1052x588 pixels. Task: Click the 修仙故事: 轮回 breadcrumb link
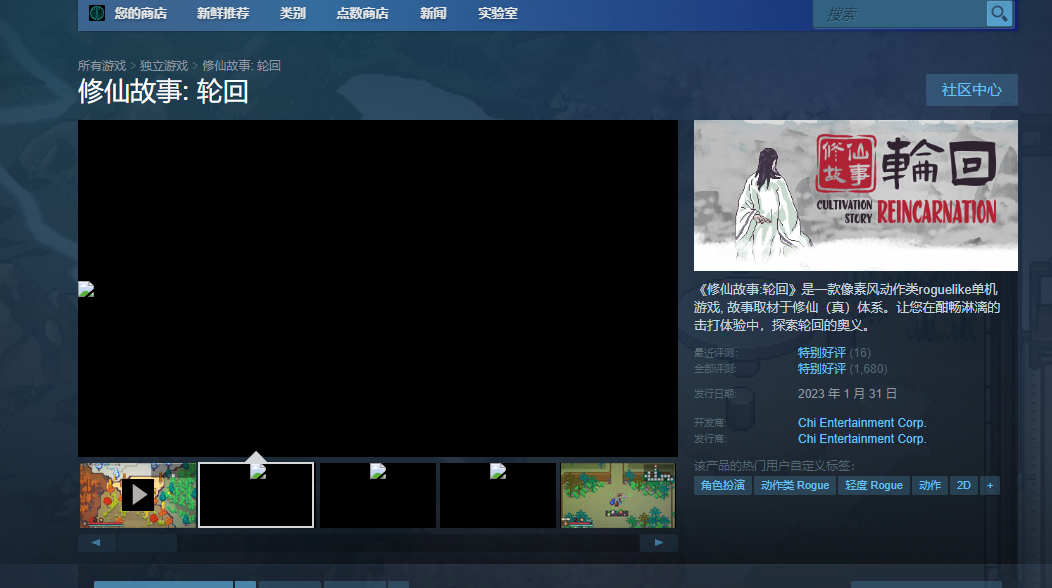pyautogui.click(x=242, y=65)
